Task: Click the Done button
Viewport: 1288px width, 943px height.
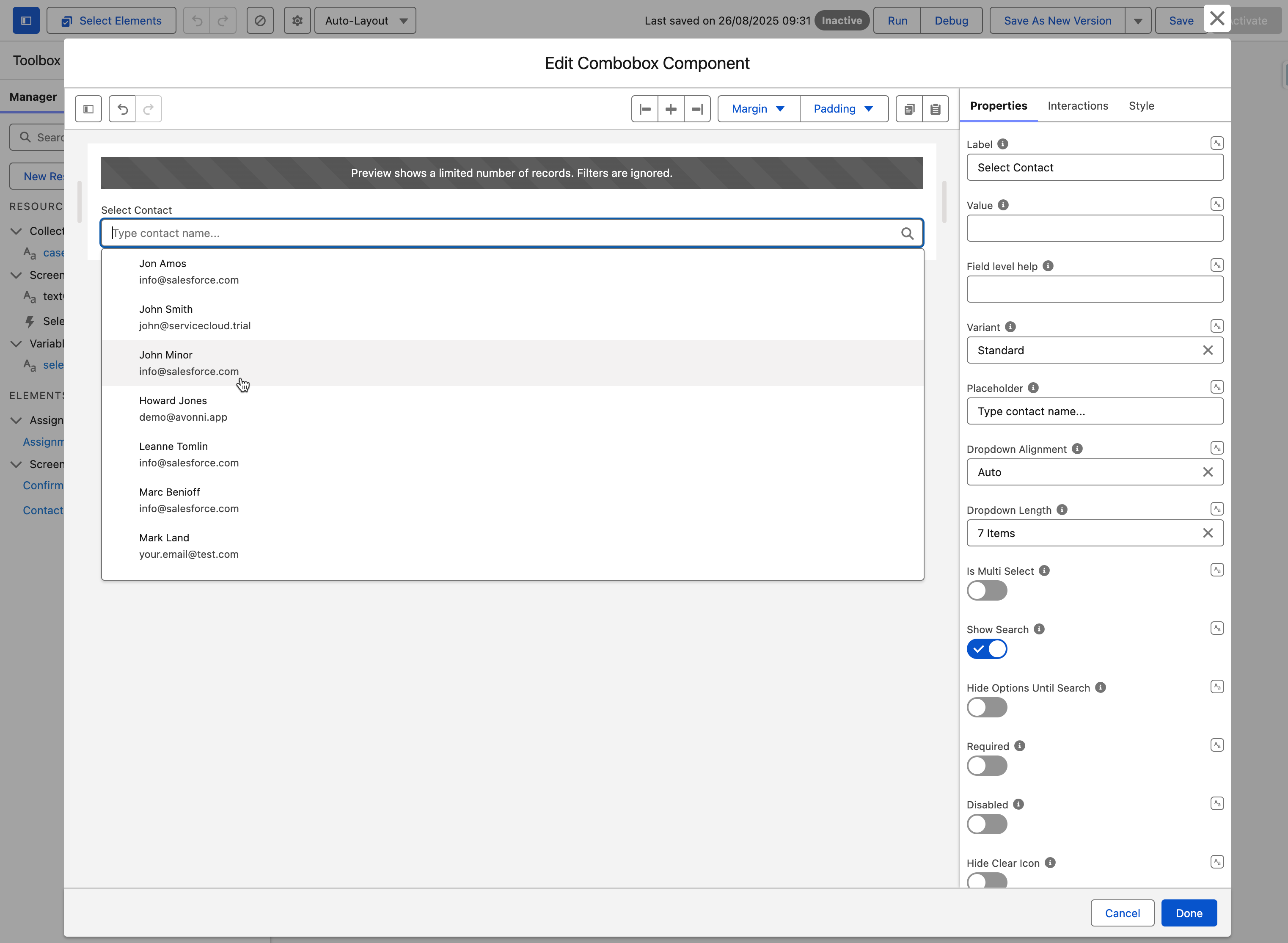Action: [1189, 913]
